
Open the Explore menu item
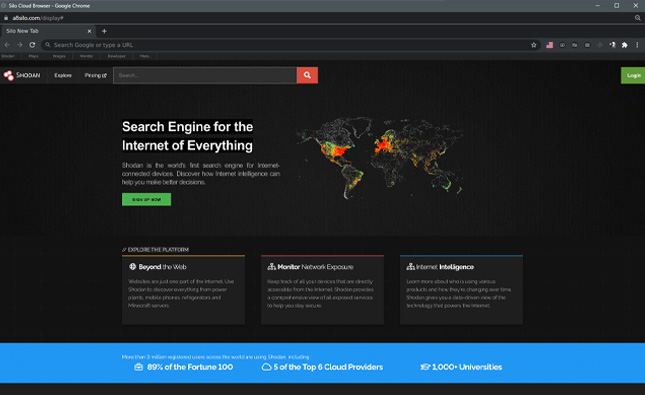pyautogui.click(x=63, y=75)
